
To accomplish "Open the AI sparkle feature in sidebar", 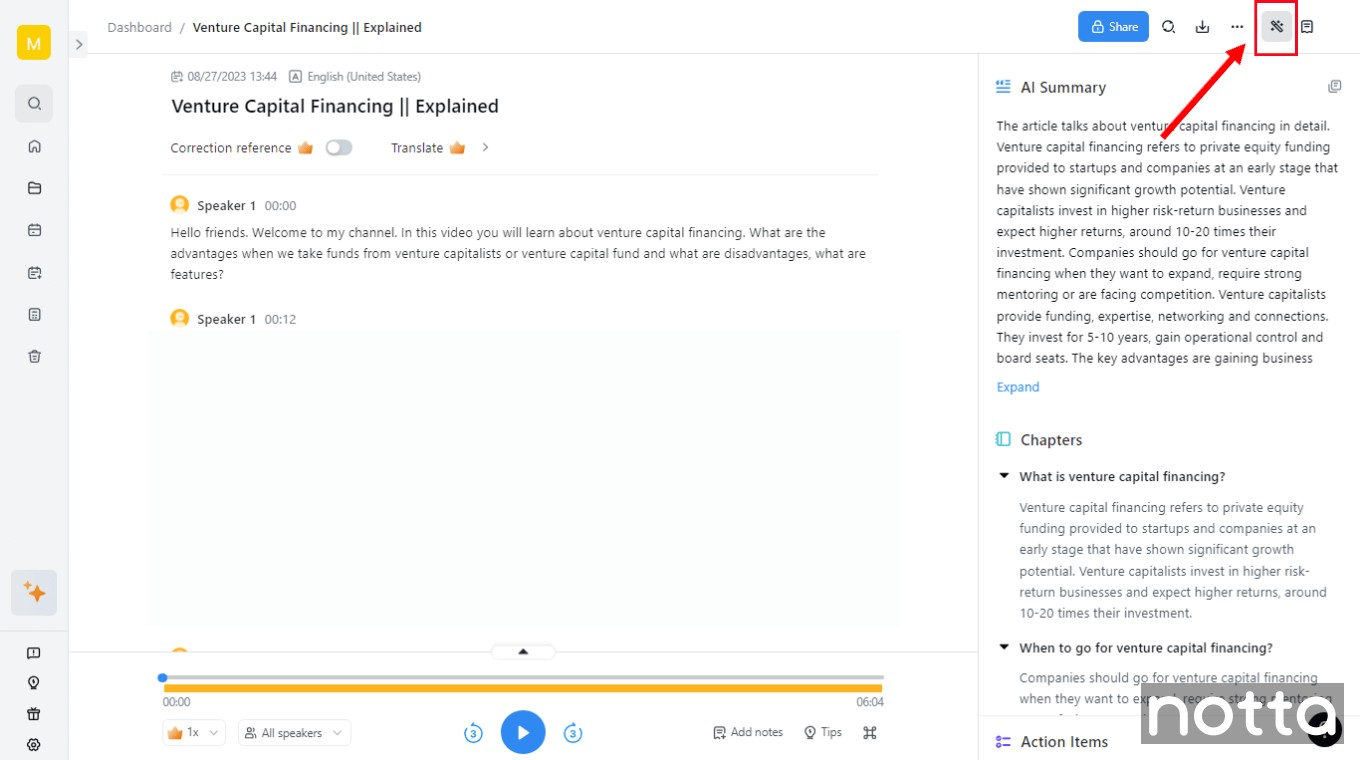I will click(33, 592).
